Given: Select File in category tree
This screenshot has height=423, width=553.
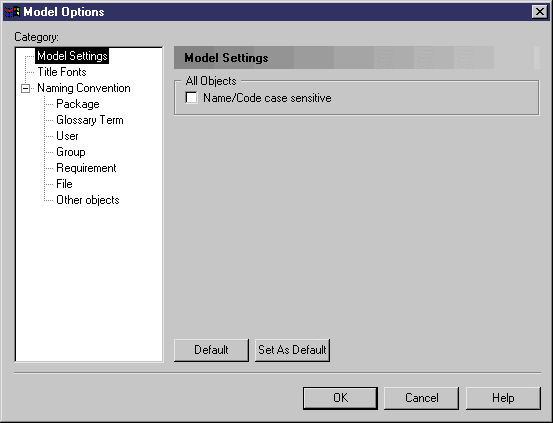Looking at the screenshot, I should coord(64,184).
